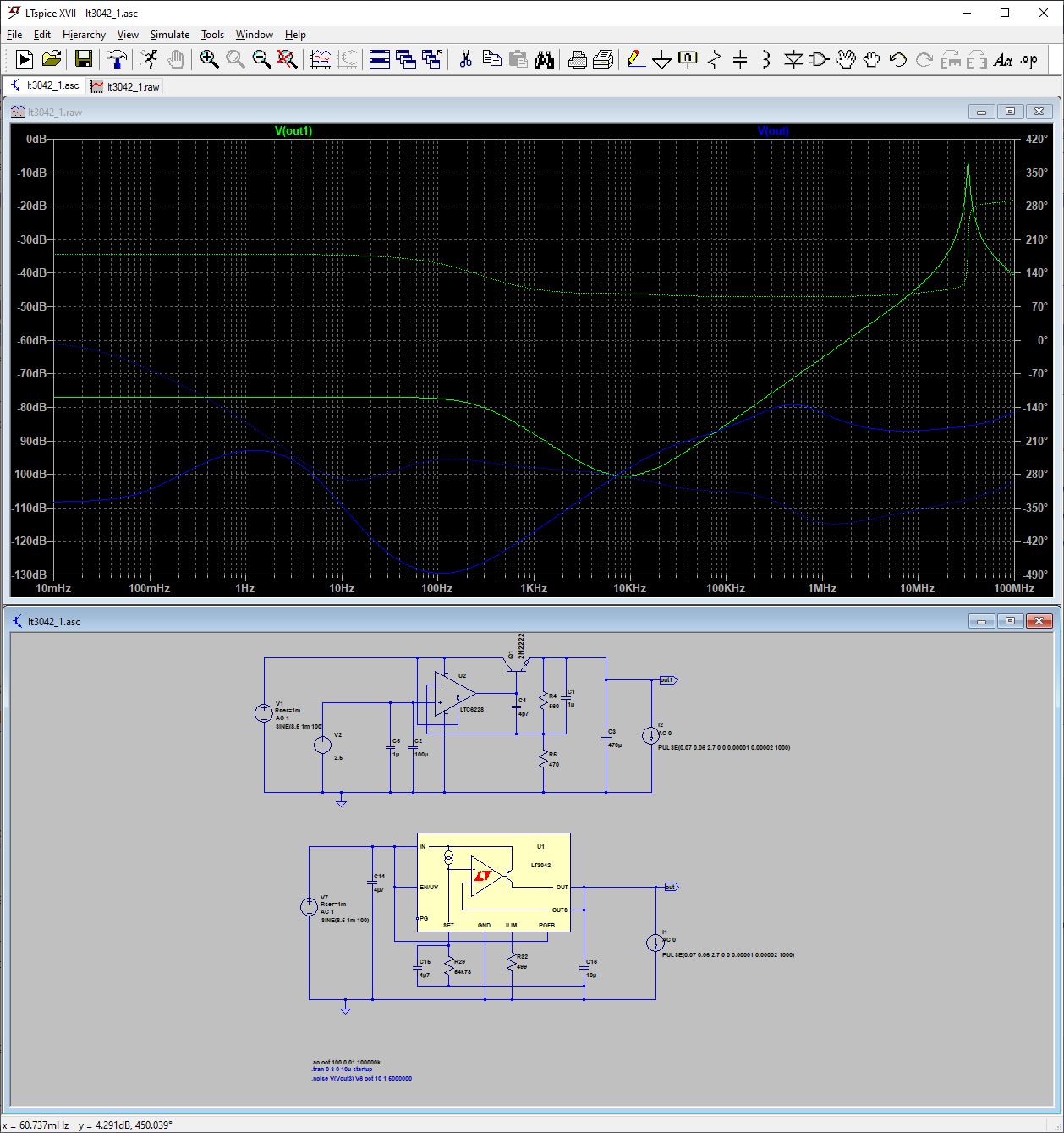Click the .noise V(Vout3) directive text

coord(362,1078)
